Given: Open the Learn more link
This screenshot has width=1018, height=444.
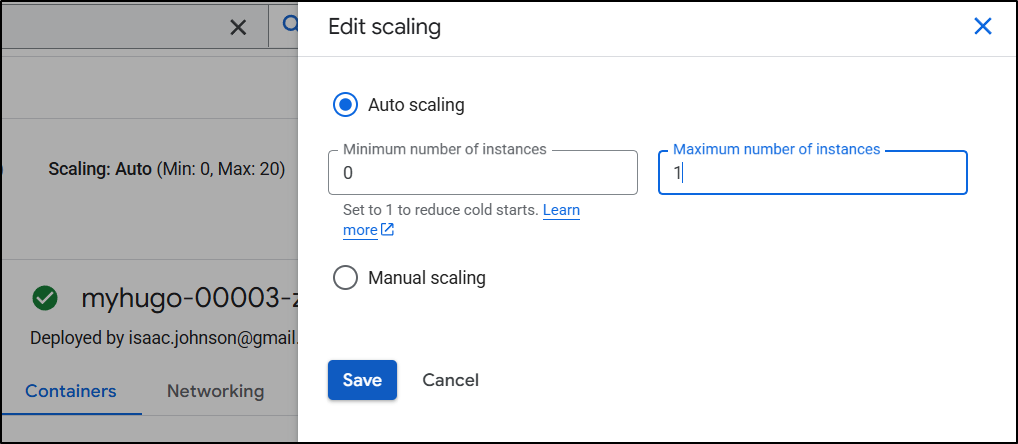Looking at the screenshot, I should coord(561,210).
